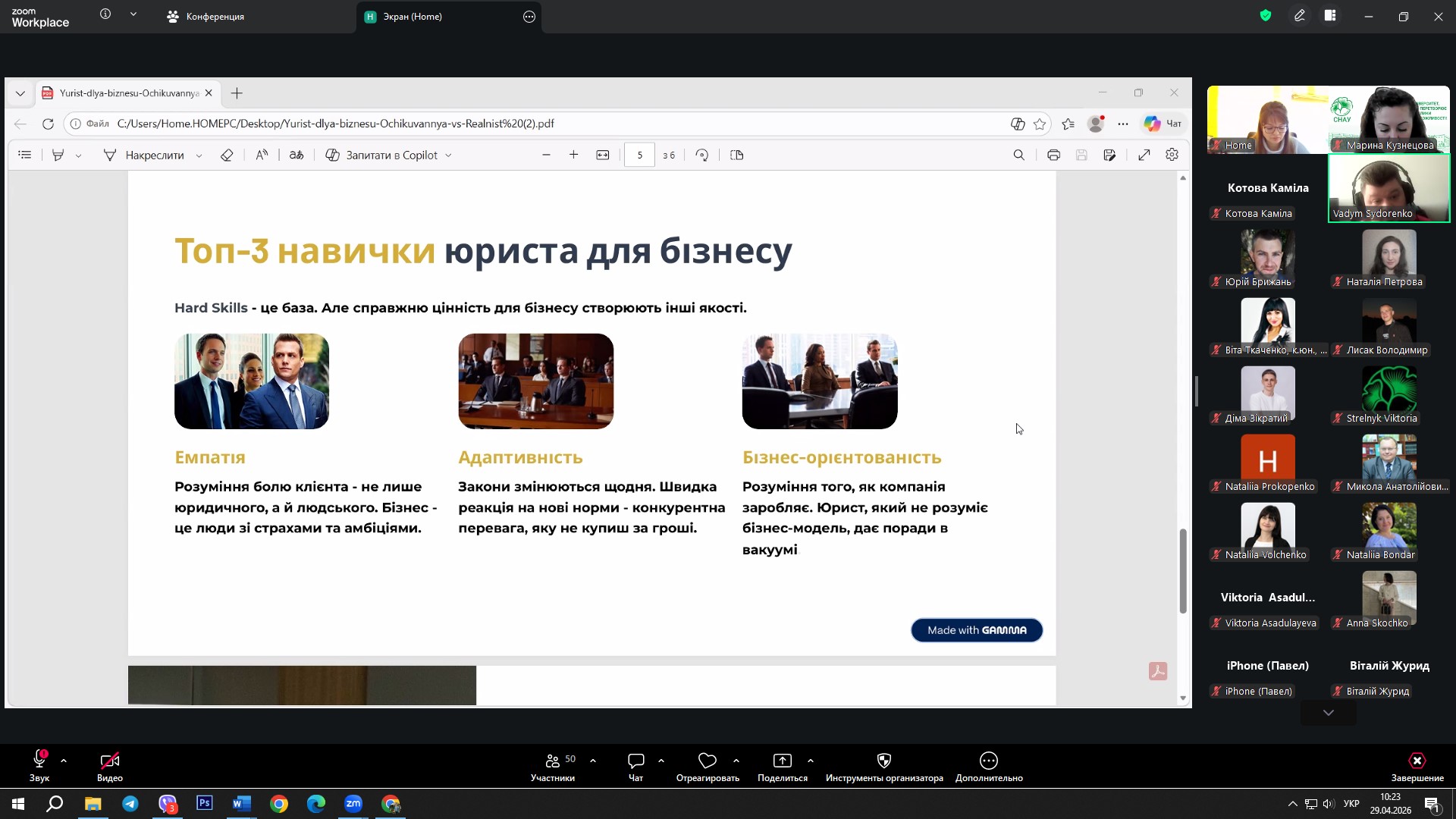
Task: Click the Made with Gamma badge
Action: [976, 630]
